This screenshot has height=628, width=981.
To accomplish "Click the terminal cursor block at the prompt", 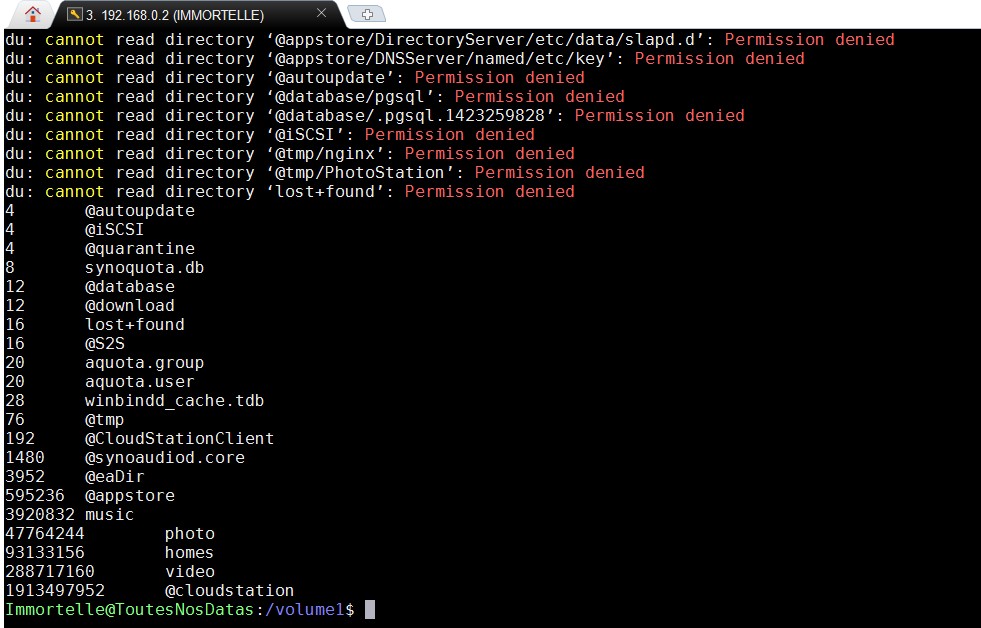I will coord(369,609).
